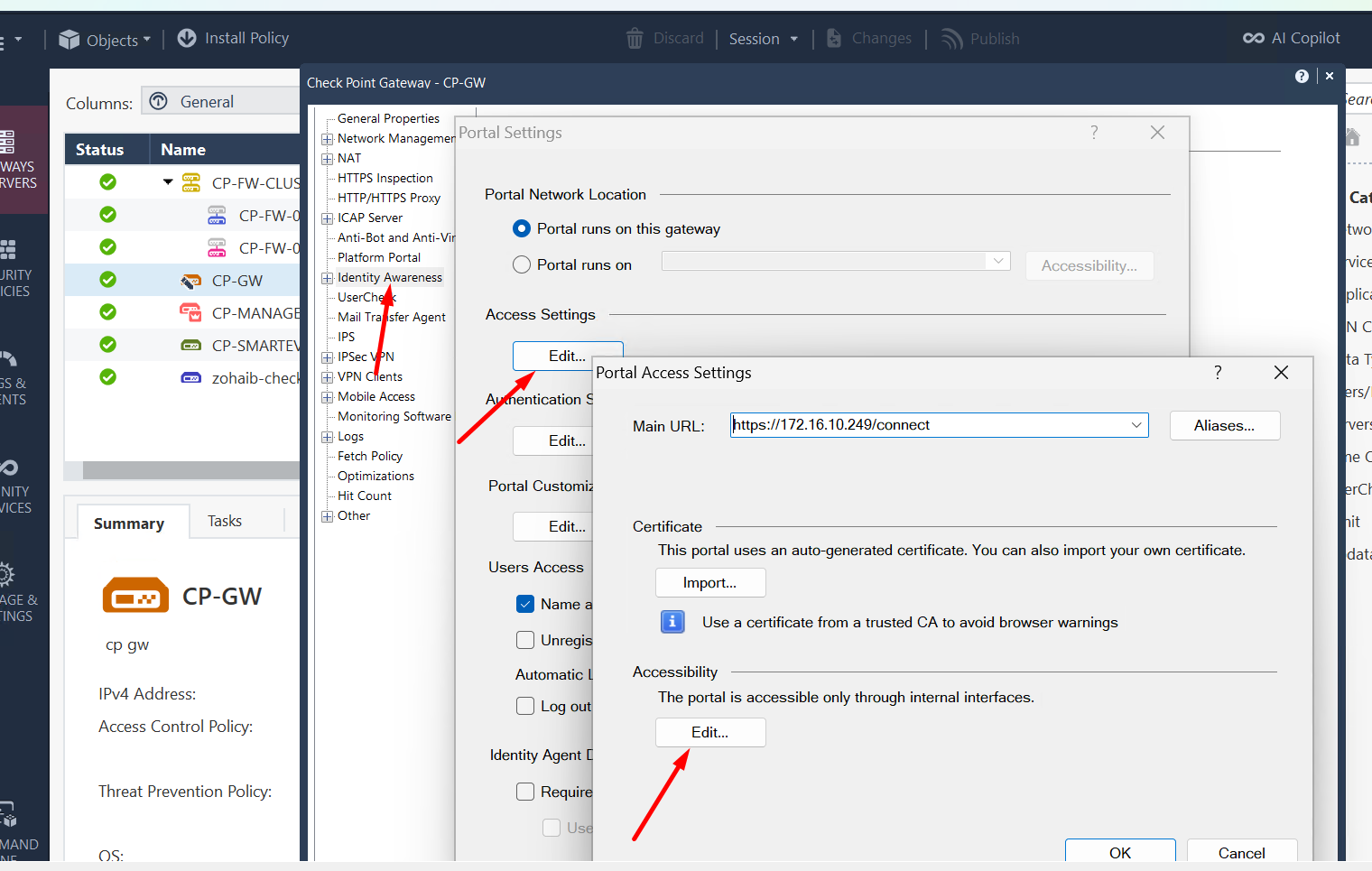This screenshot has width=1372, height=871.
Task: Select the Logs & Events sidebar icon
Action: coord(7,358)
